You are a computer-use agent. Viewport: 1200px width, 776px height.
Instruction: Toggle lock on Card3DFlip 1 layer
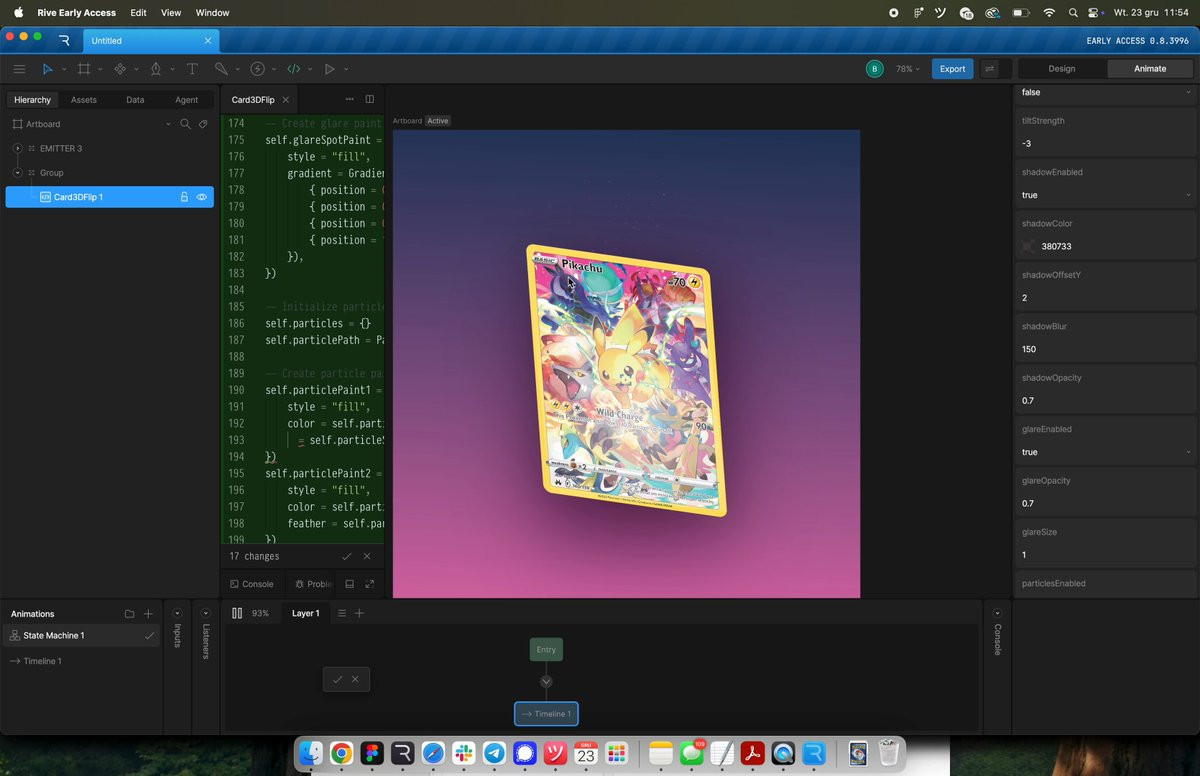point(184,197)
